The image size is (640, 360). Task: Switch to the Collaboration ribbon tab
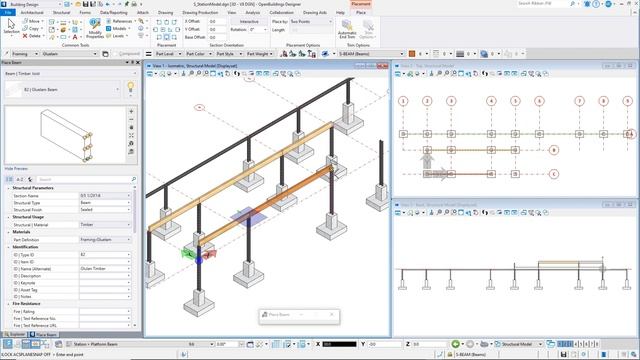pyautogui.click(x=281, y=13)
